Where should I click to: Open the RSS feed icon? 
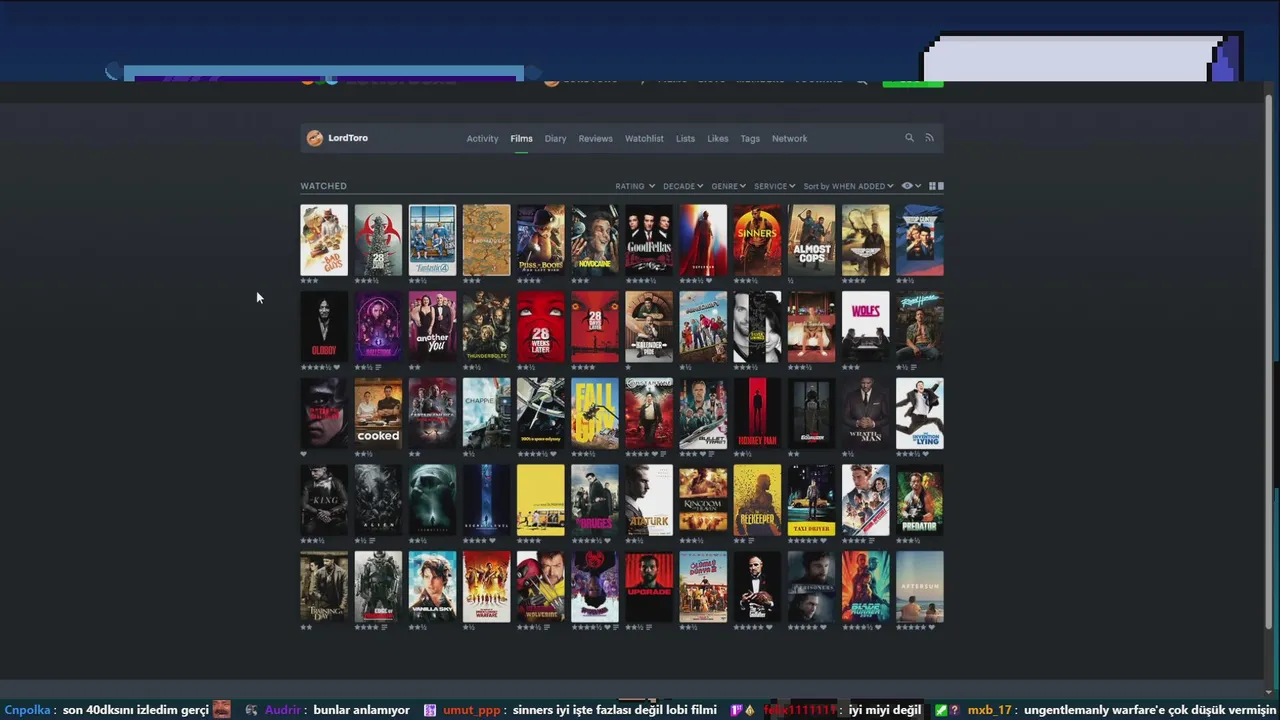(929, 138)
